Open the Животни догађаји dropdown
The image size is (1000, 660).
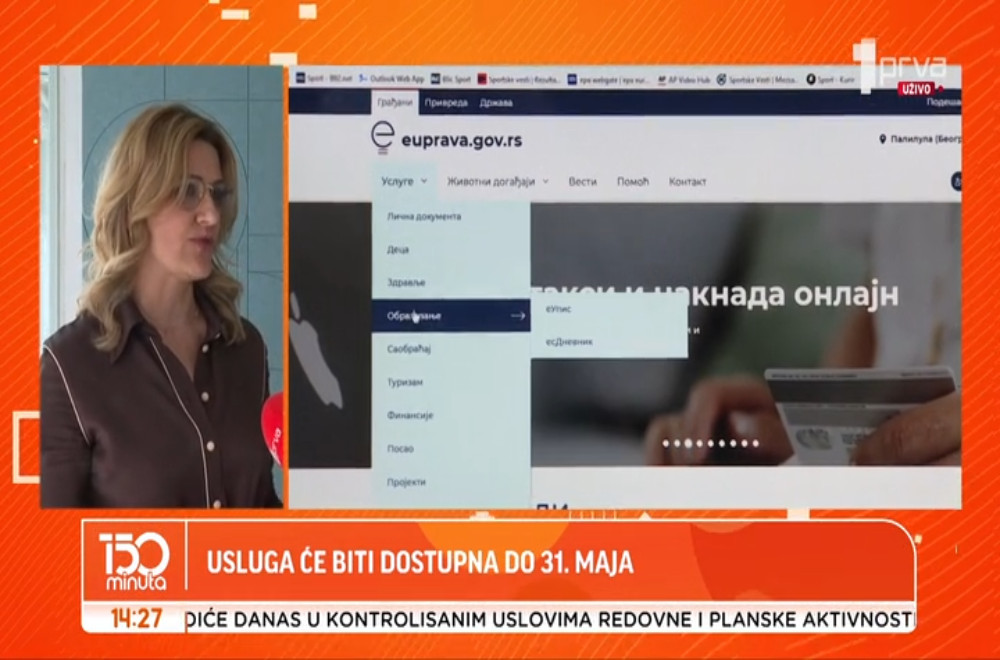click(x=494, y=182)
